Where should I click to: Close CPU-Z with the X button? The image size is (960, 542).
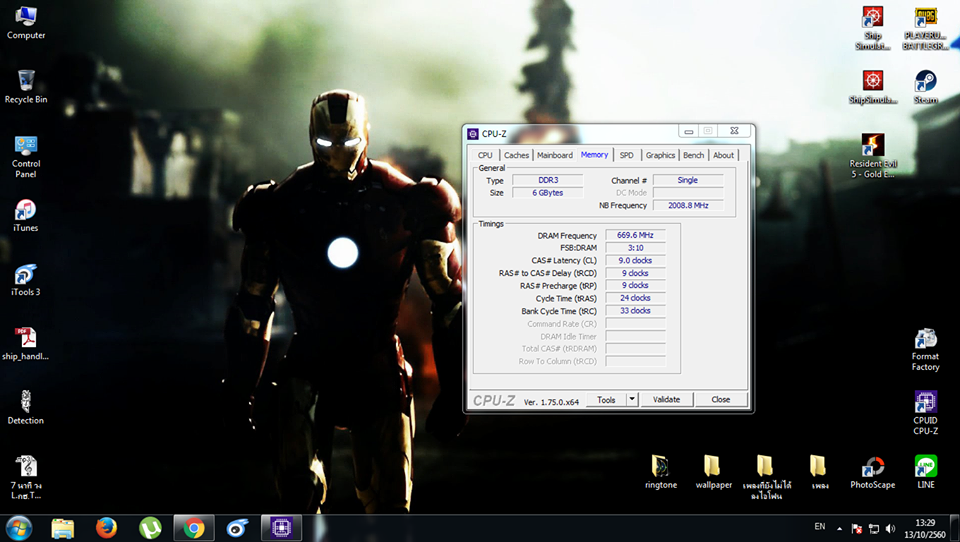point(734,131)
